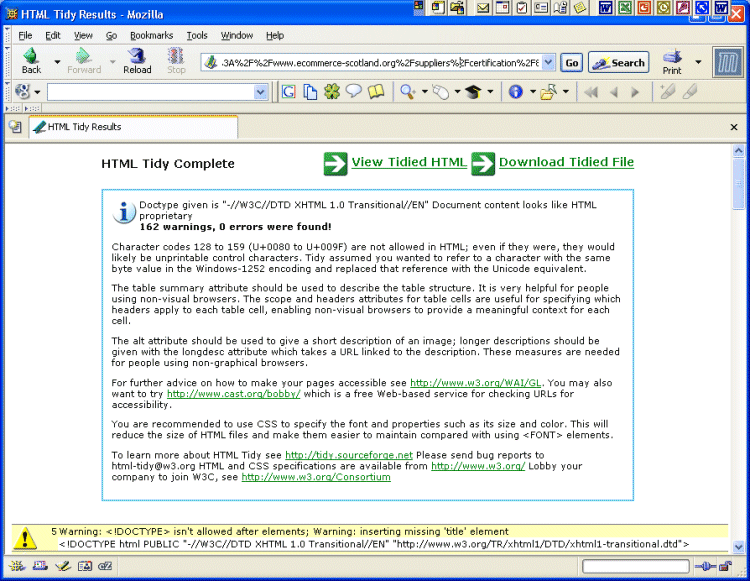
Task: Select the HTML Tidy Results tab
Action: pos(133,127)
